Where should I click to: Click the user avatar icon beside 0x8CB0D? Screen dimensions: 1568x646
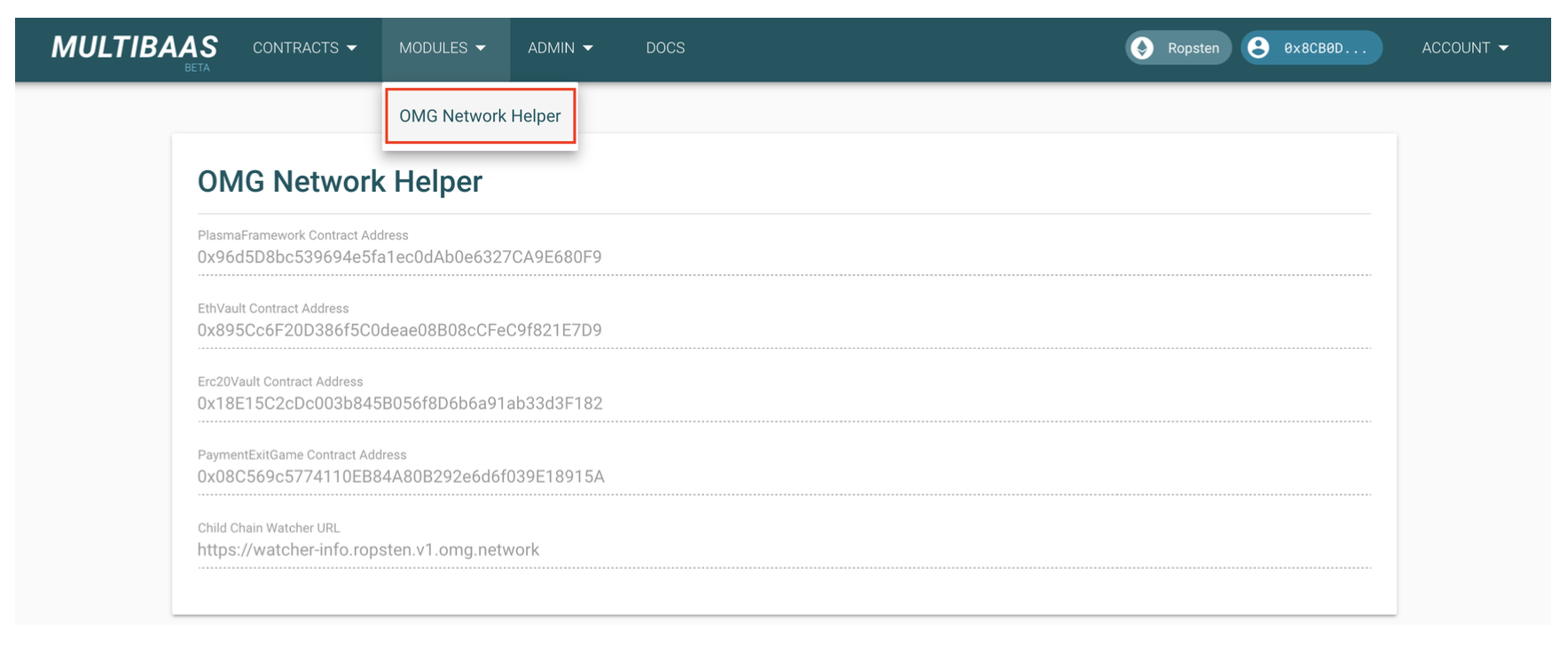(x=1258, y=48)
